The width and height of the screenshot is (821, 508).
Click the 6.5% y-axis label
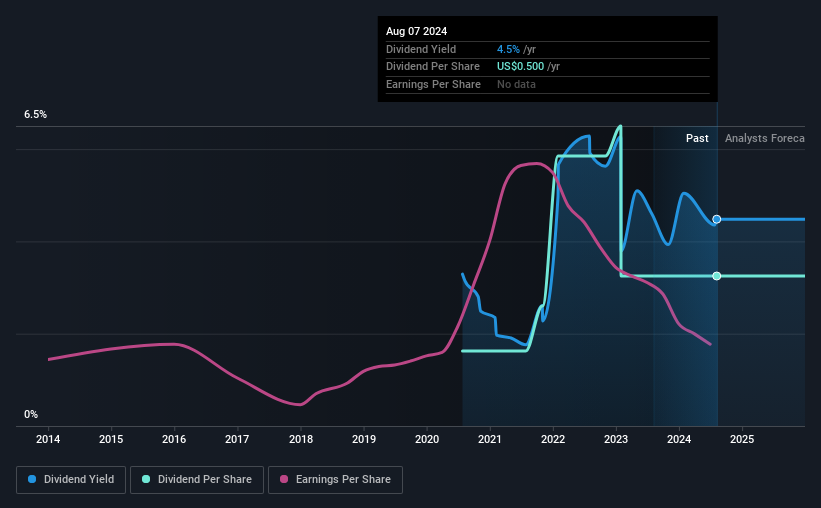coord(36,115)
